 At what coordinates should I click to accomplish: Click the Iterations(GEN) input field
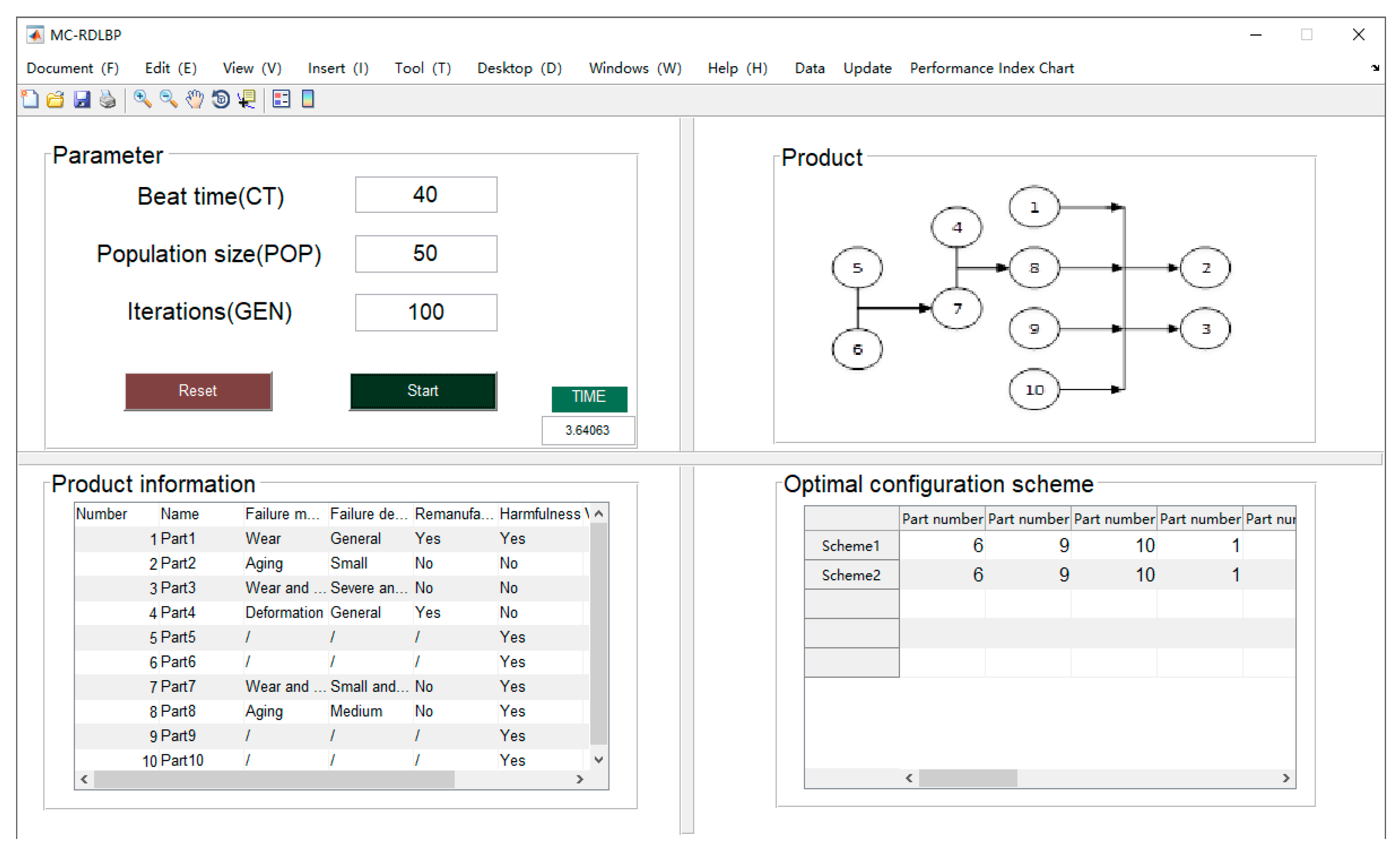[426, 312]
